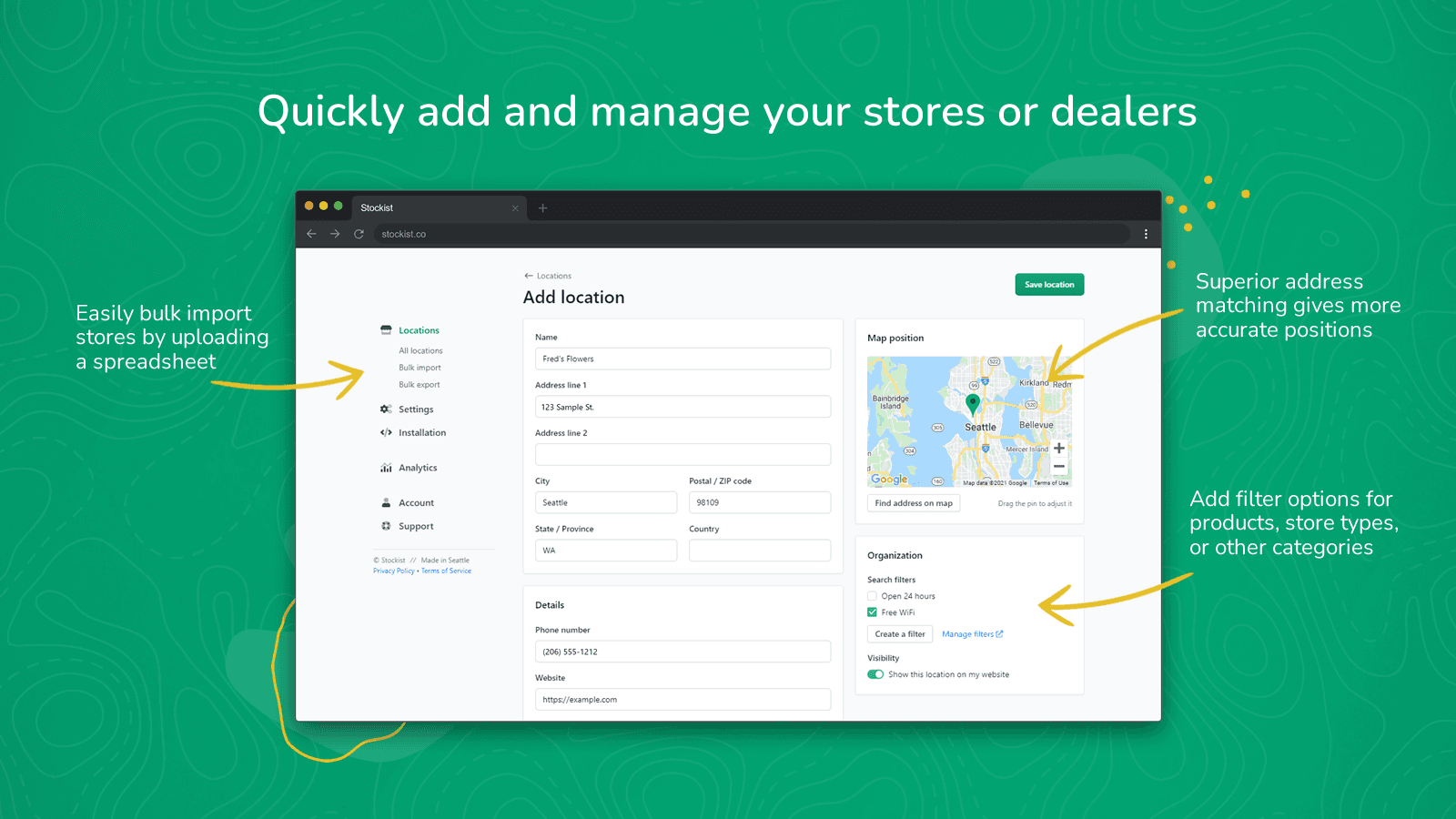The height and width of the screenshot is (819, 1456).
Task: Uncheck the Free WiFi filter
Action: click(872, 612)
